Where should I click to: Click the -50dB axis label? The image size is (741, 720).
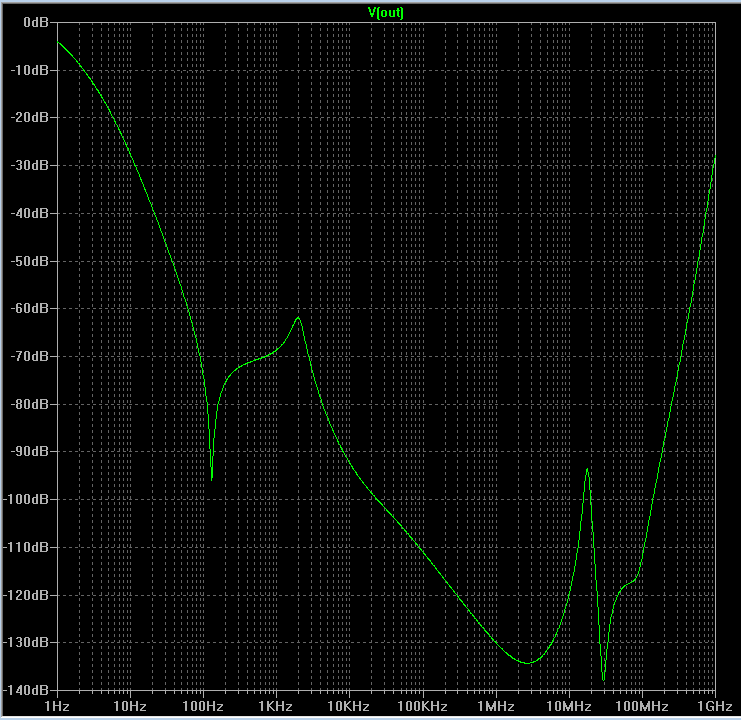(30, 261)
